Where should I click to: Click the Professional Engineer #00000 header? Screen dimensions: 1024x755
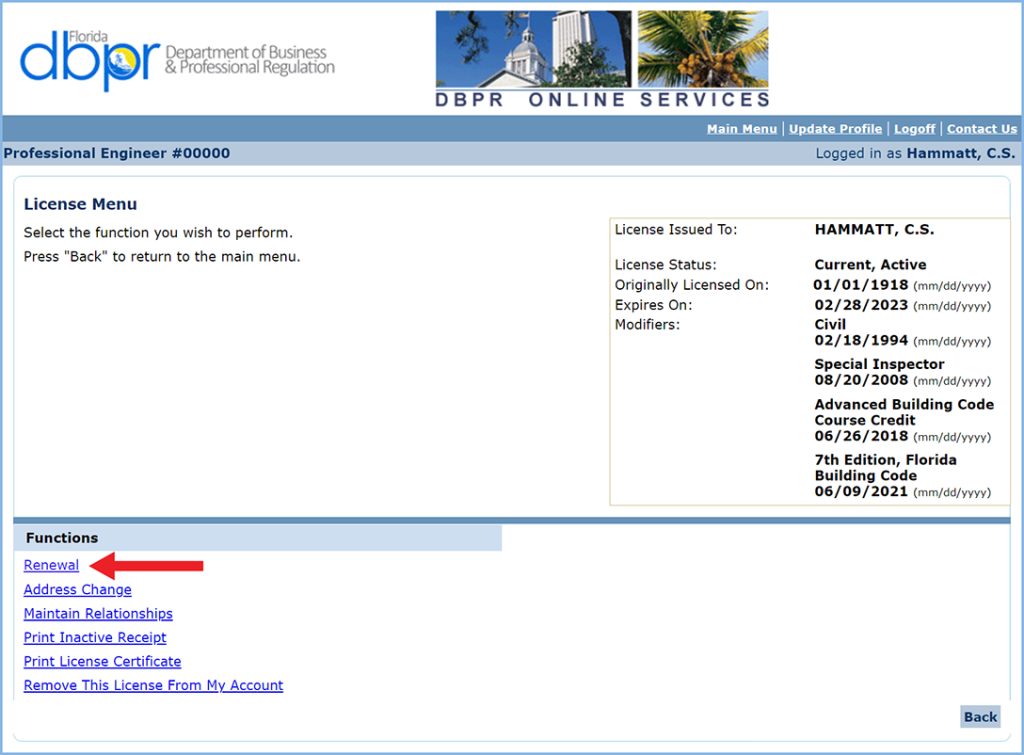click(x=118, y=153)
